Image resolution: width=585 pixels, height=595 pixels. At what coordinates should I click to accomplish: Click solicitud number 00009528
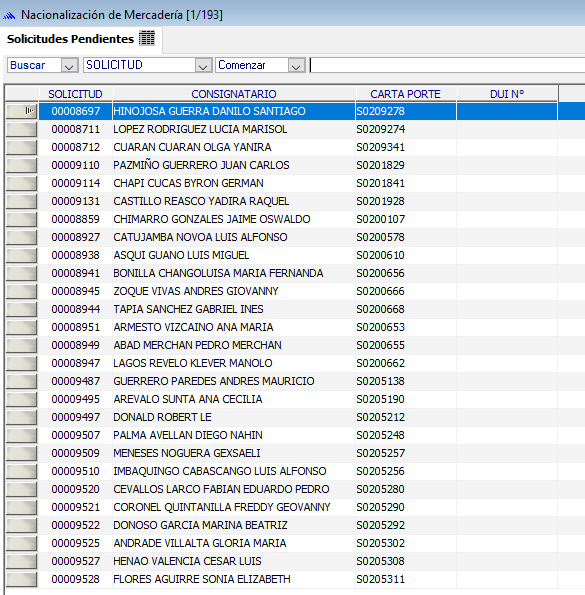75,579
